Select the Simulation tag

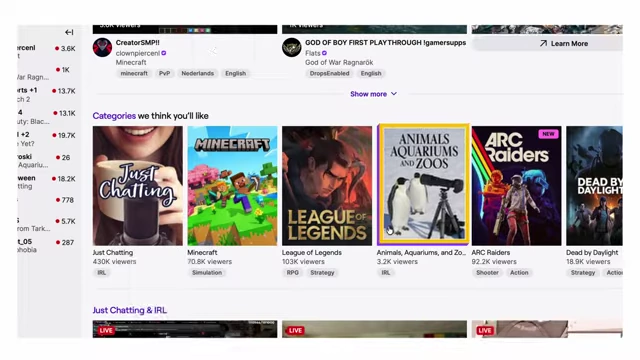tap(207, 273)
